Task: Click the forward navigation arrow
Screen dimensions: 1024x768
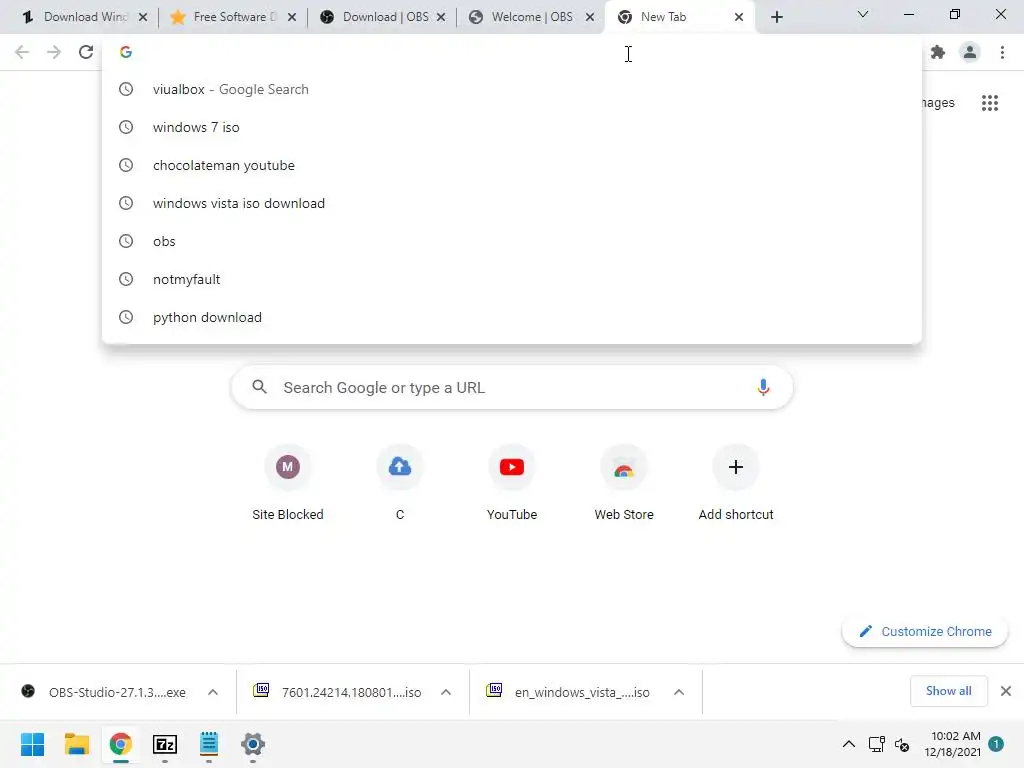Action: tap(54, 52)
